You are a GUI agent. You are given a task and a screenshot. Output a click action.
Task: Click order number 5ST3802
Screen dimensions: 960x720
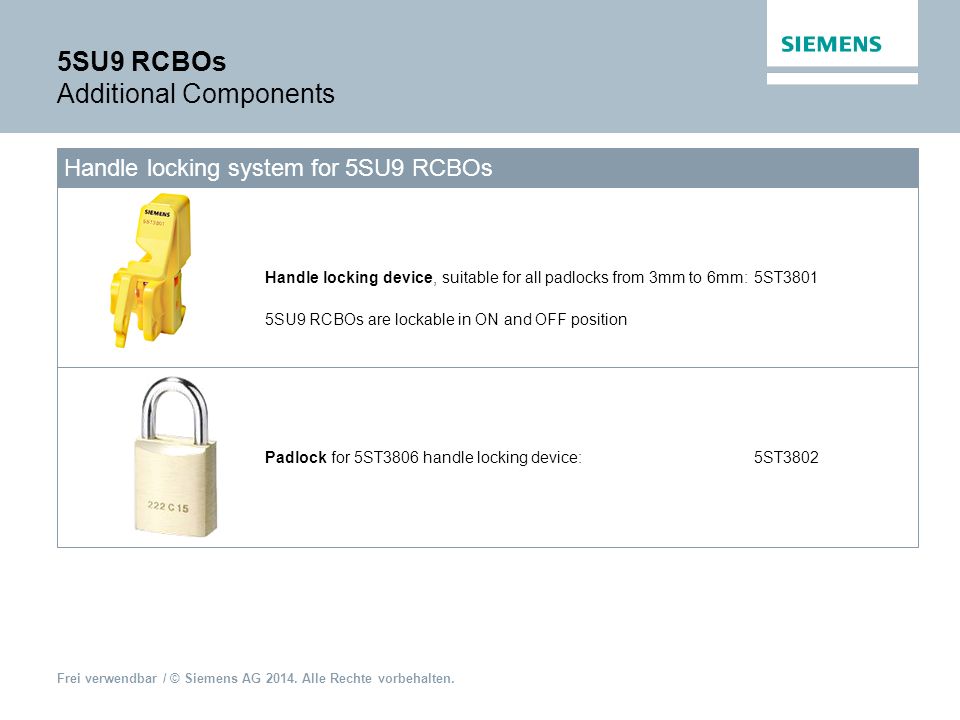(786, 457)
